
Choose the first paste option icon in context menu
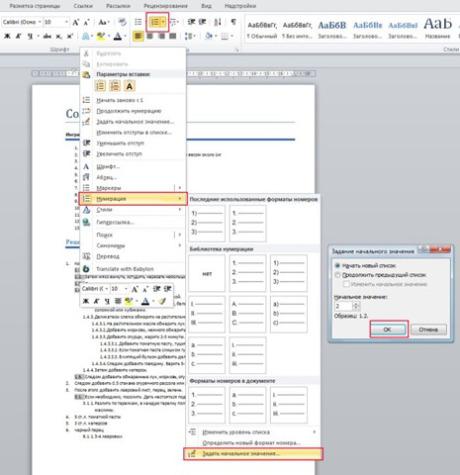(x=100, y=86)
